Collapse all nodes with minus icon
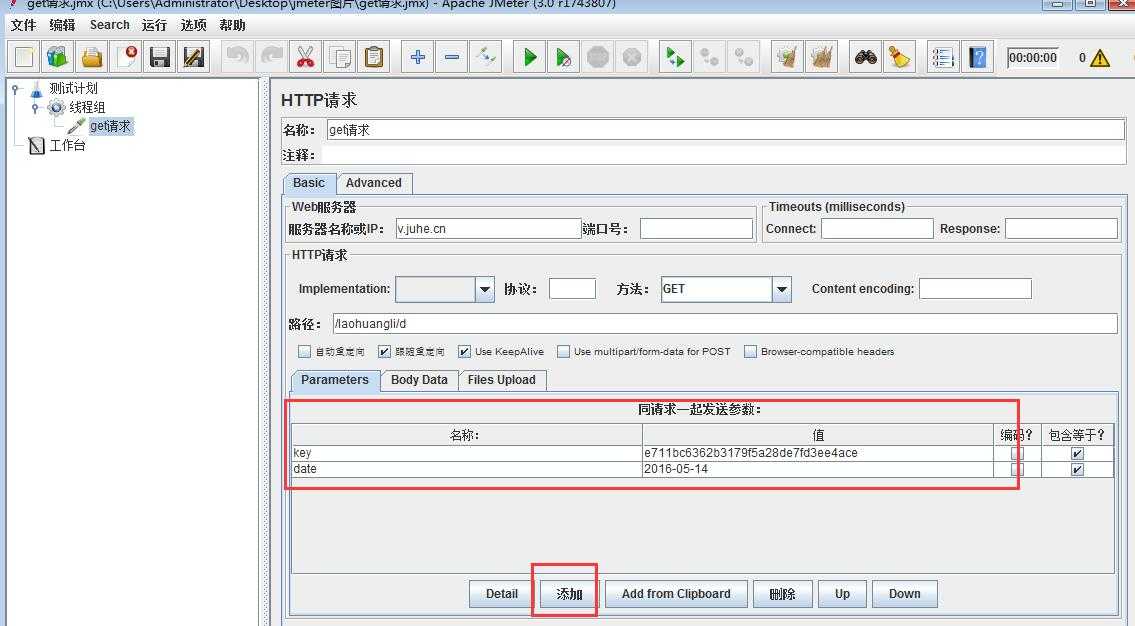Screen dimensions: 1135x626 click(452, 57)
